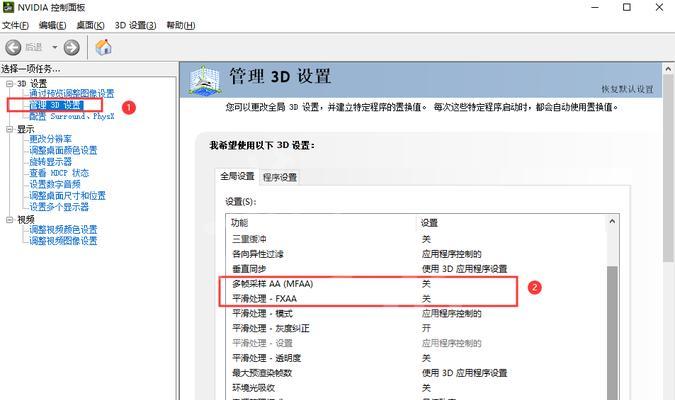Viewport: 675px width, 400px height.
Task: Select the 垂直同步 setting row
Action: tap(416, 269)
